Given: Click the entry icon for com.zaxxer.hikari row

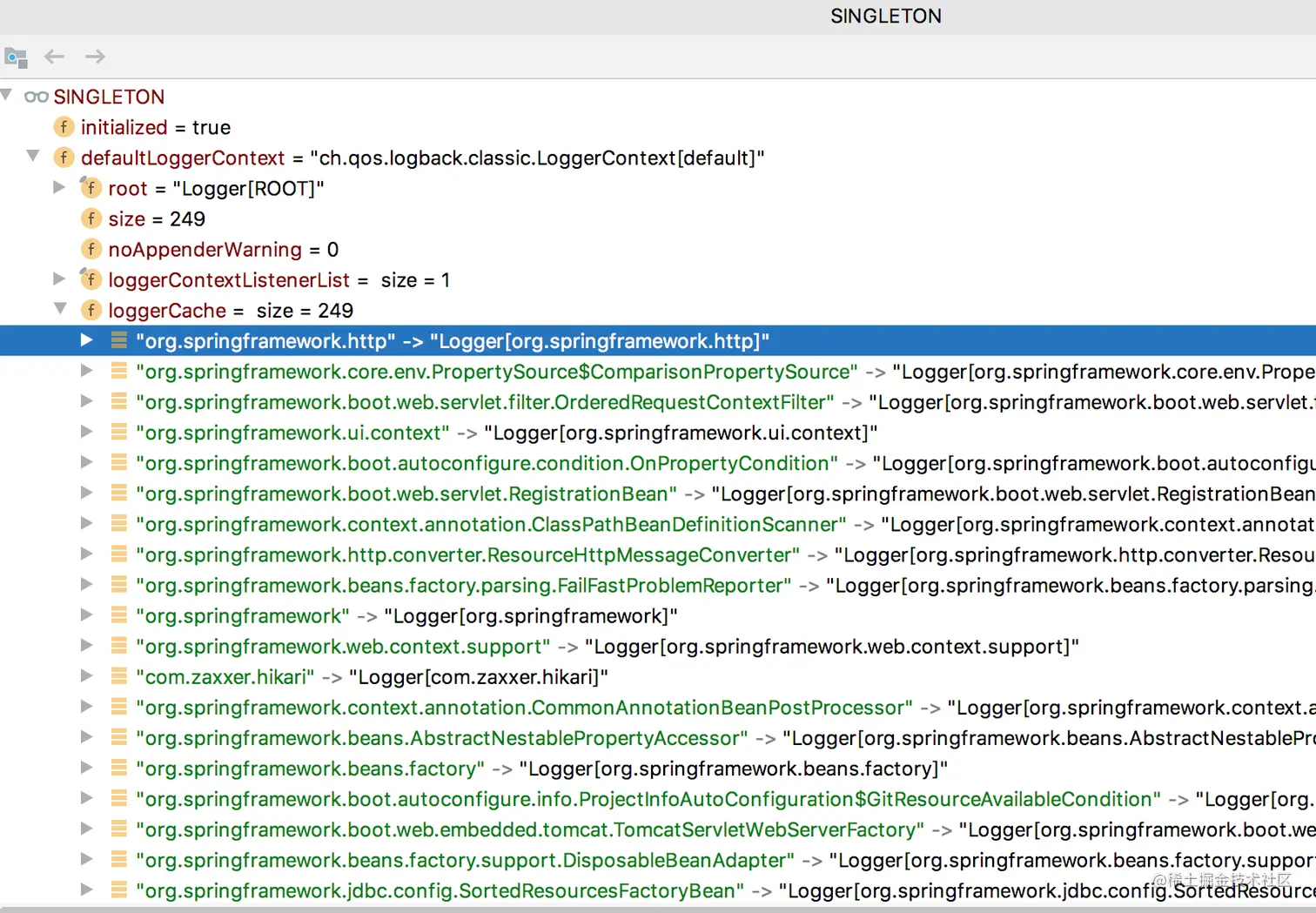Looking at the screenshot, I should (119, 675).
